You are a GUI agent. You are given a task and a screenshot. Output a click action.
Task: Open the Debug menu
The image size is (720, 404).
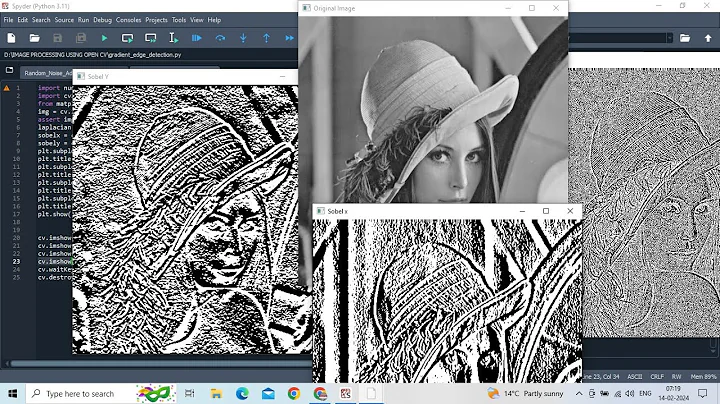[x=102, y=20]
